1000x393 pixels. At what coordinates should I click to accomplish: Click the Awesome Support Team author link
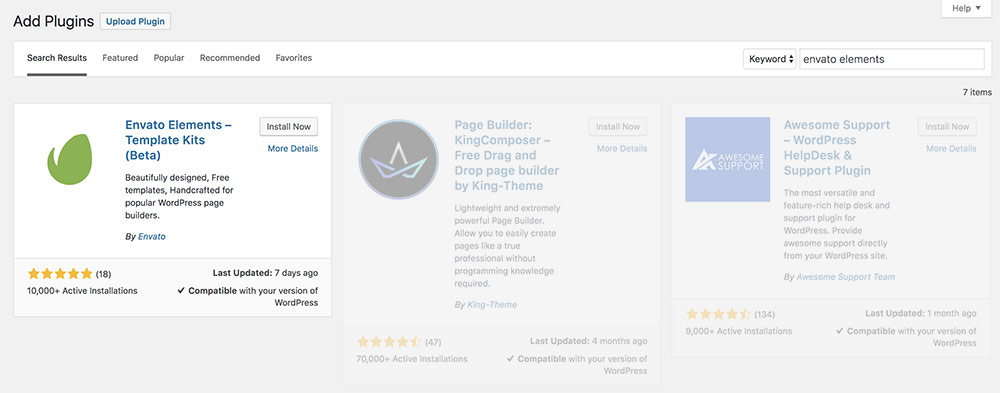tap(846, 277)
